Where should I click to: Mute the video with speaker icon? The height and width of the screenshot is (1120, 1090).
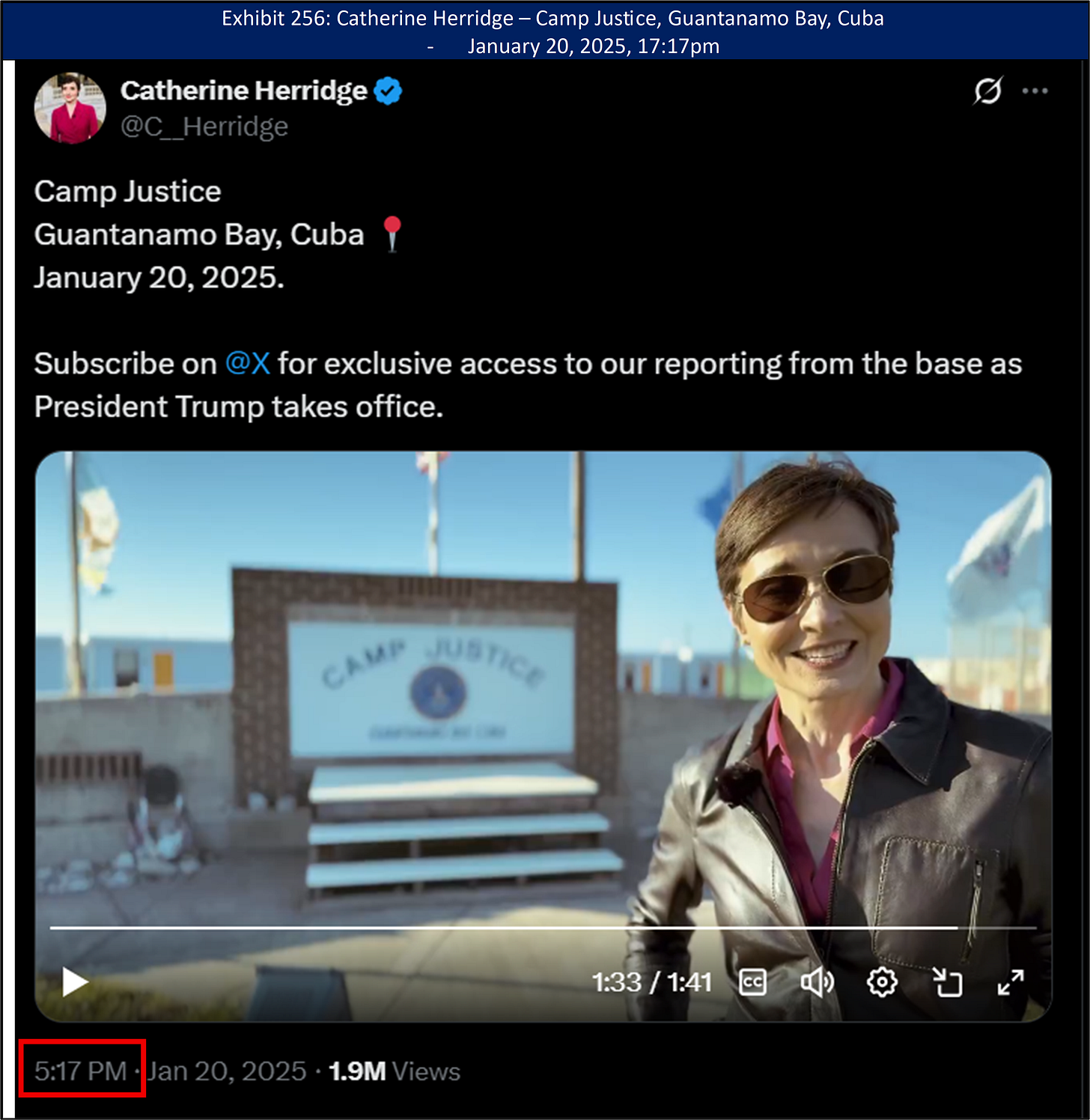pos(817,982)
